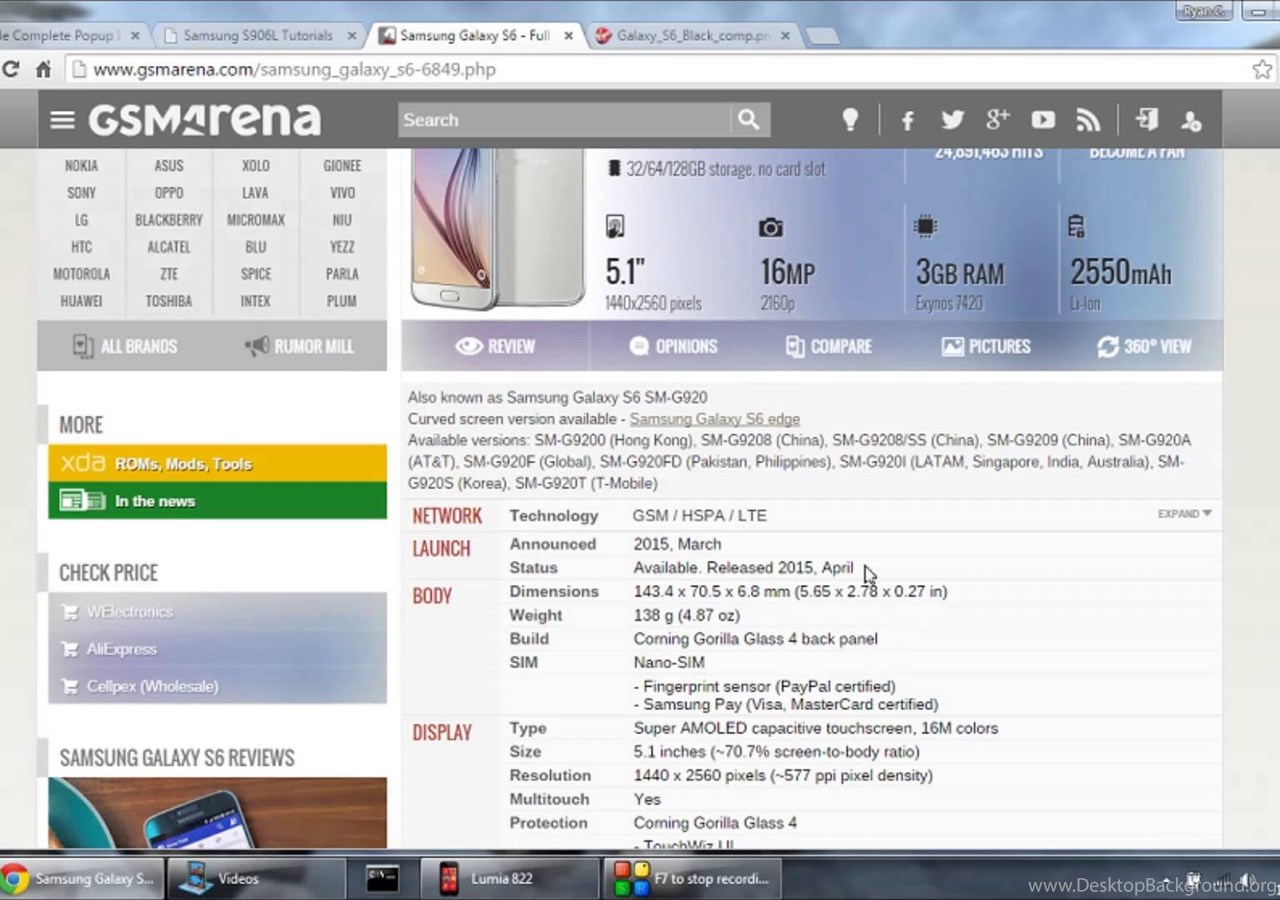Click the GSMArena logo

(x=205, y=120)
